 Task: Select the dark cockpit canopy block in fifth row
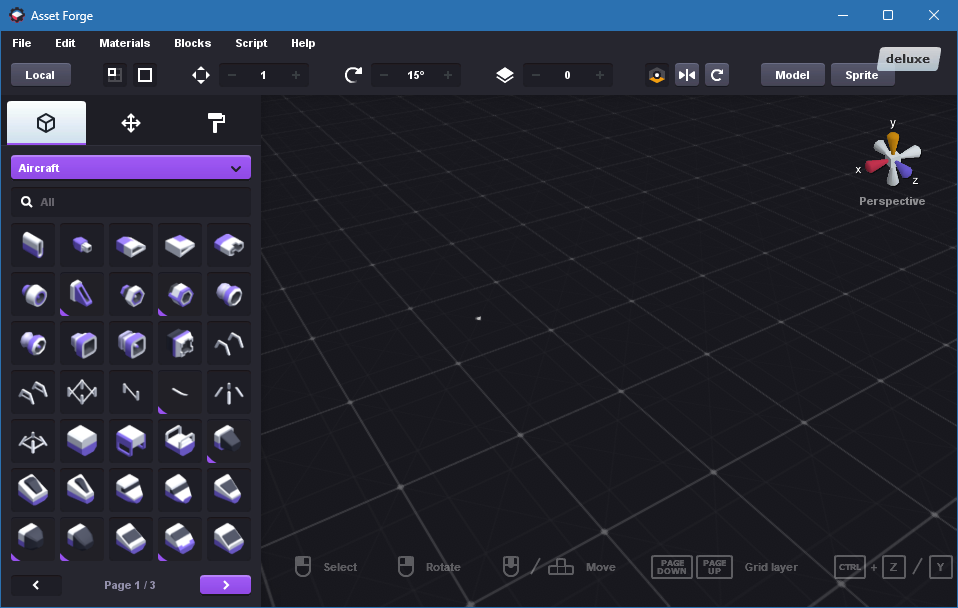click(229, 441)
